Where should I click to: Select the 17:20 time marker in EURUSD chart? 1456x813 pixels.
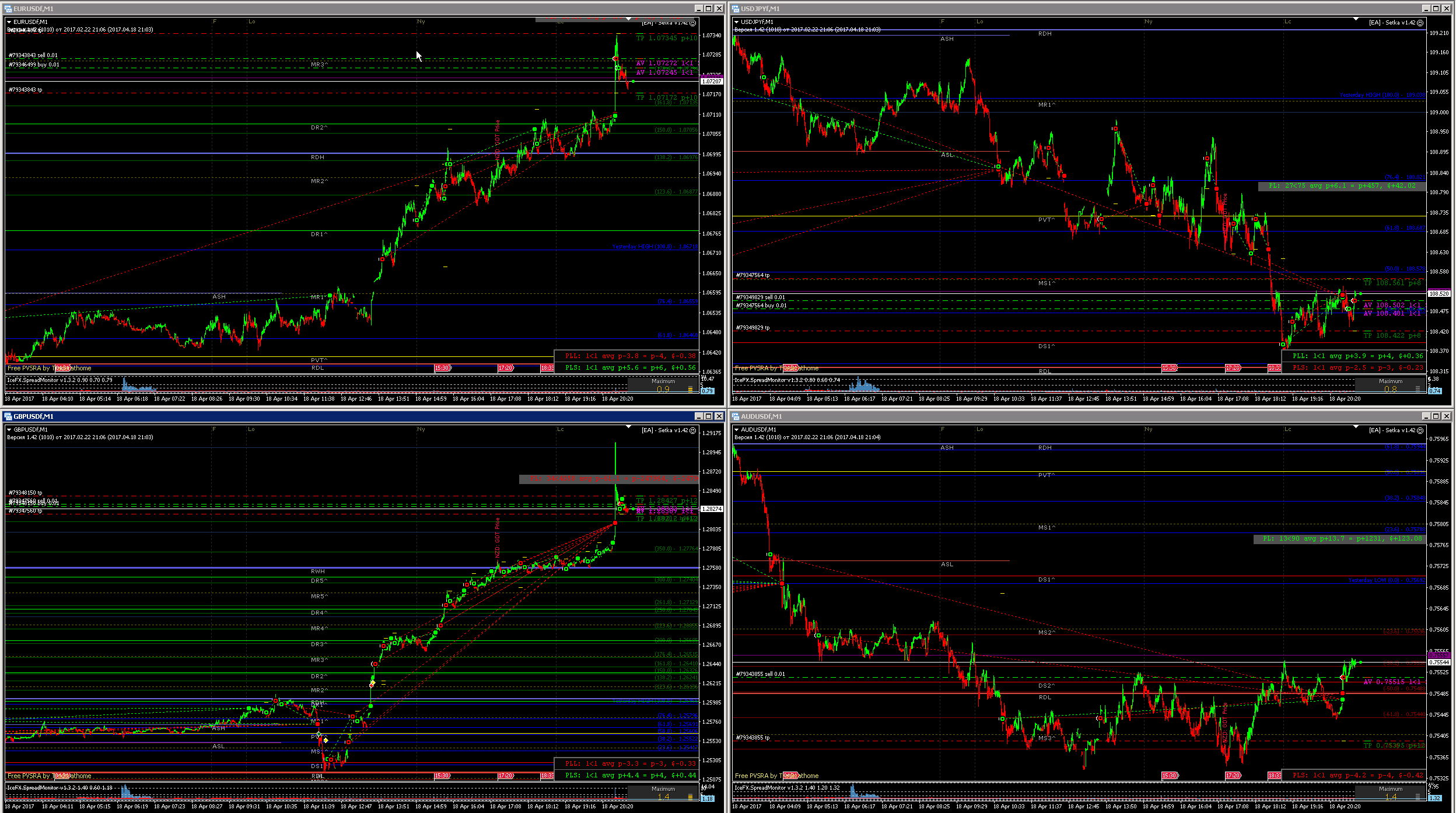[x=506, y=368]
